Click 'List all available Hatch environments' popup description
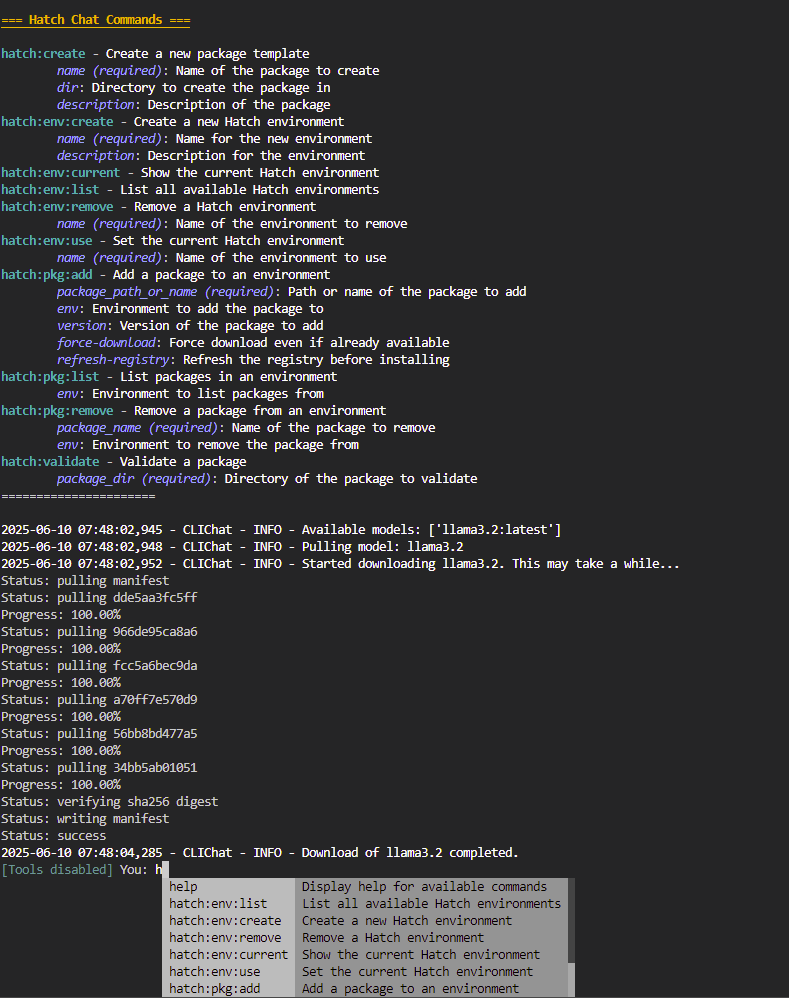Image resolution: width=789 pixels, height=998 pixels. [x=431, y=904]
